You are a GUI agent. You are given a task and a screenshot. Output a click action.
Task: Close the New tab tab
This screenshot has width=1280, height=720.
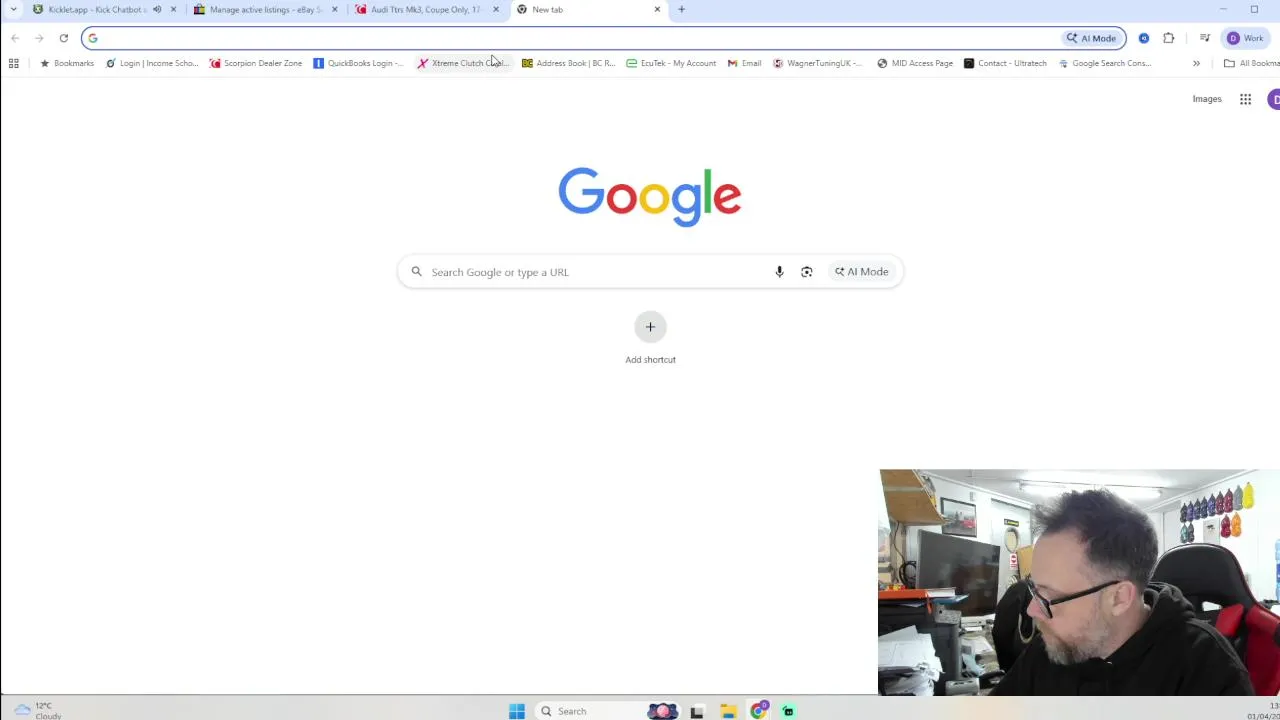click(x=657, y=10)
